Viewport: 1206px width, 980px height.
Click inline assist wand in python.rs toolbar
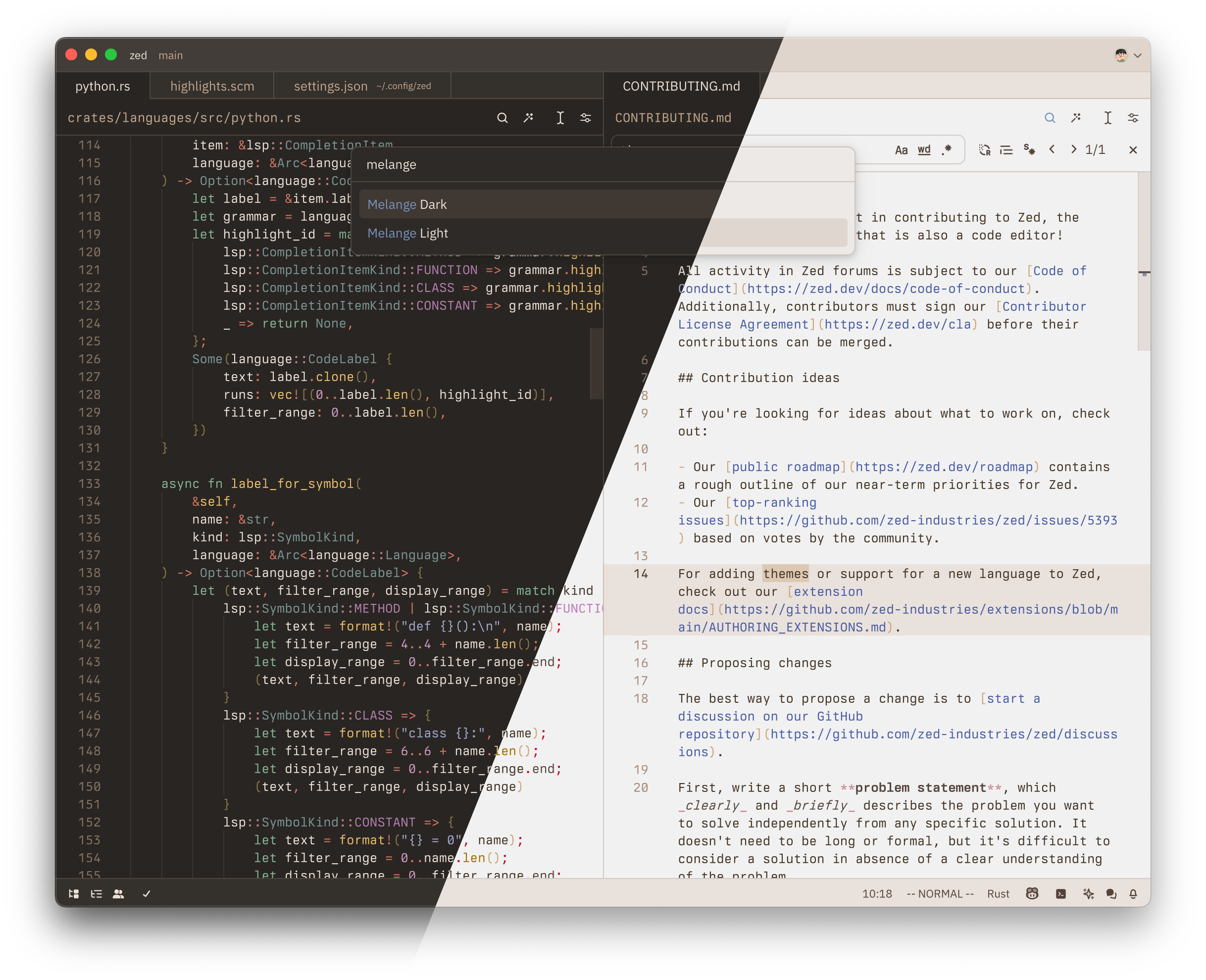529,117
